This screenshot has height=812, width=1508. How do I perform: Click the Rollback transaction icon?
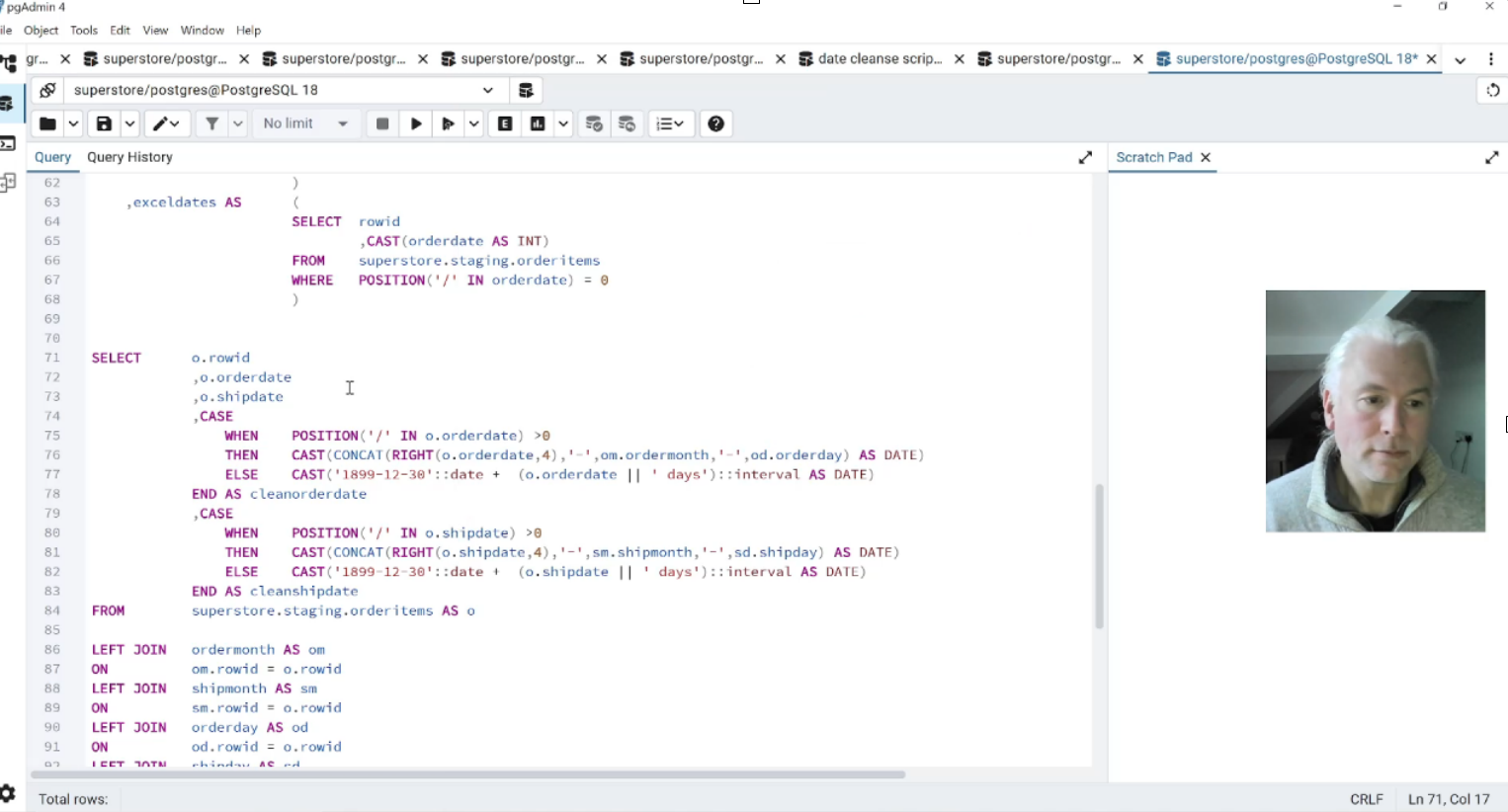(x=627, y=123)
